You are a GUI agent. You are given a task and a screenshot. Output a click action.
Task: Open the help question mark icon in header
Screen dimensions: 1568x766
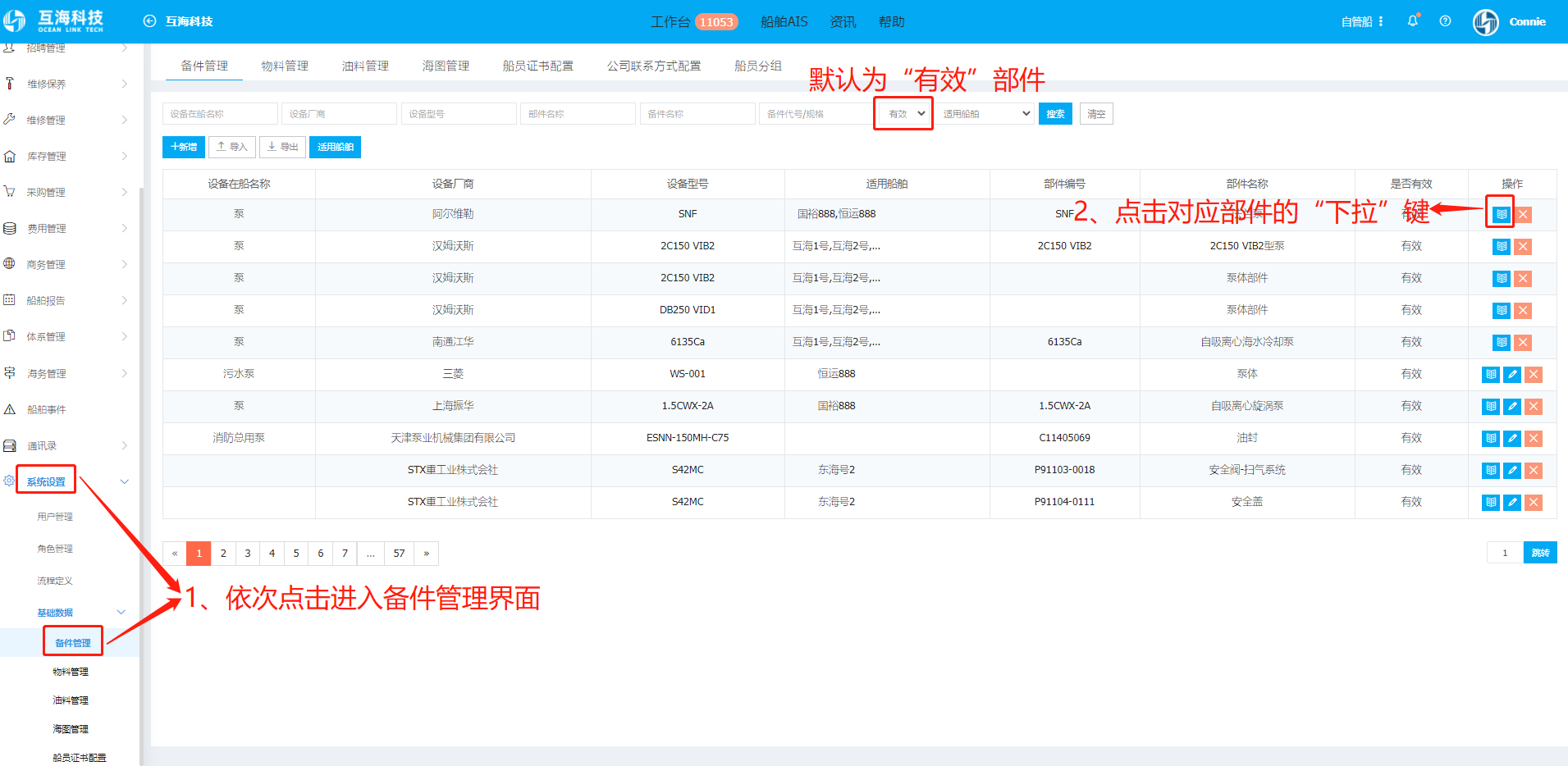(x=1445, y=21)
